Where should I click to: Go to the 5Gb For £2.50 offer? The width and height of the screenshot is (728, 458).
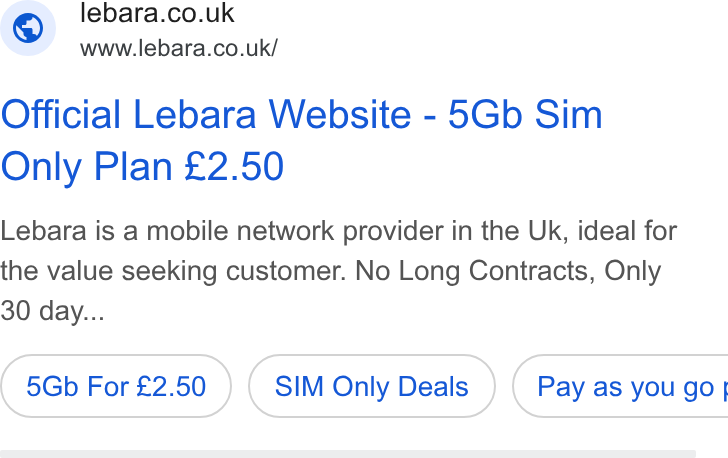point(116,386)
